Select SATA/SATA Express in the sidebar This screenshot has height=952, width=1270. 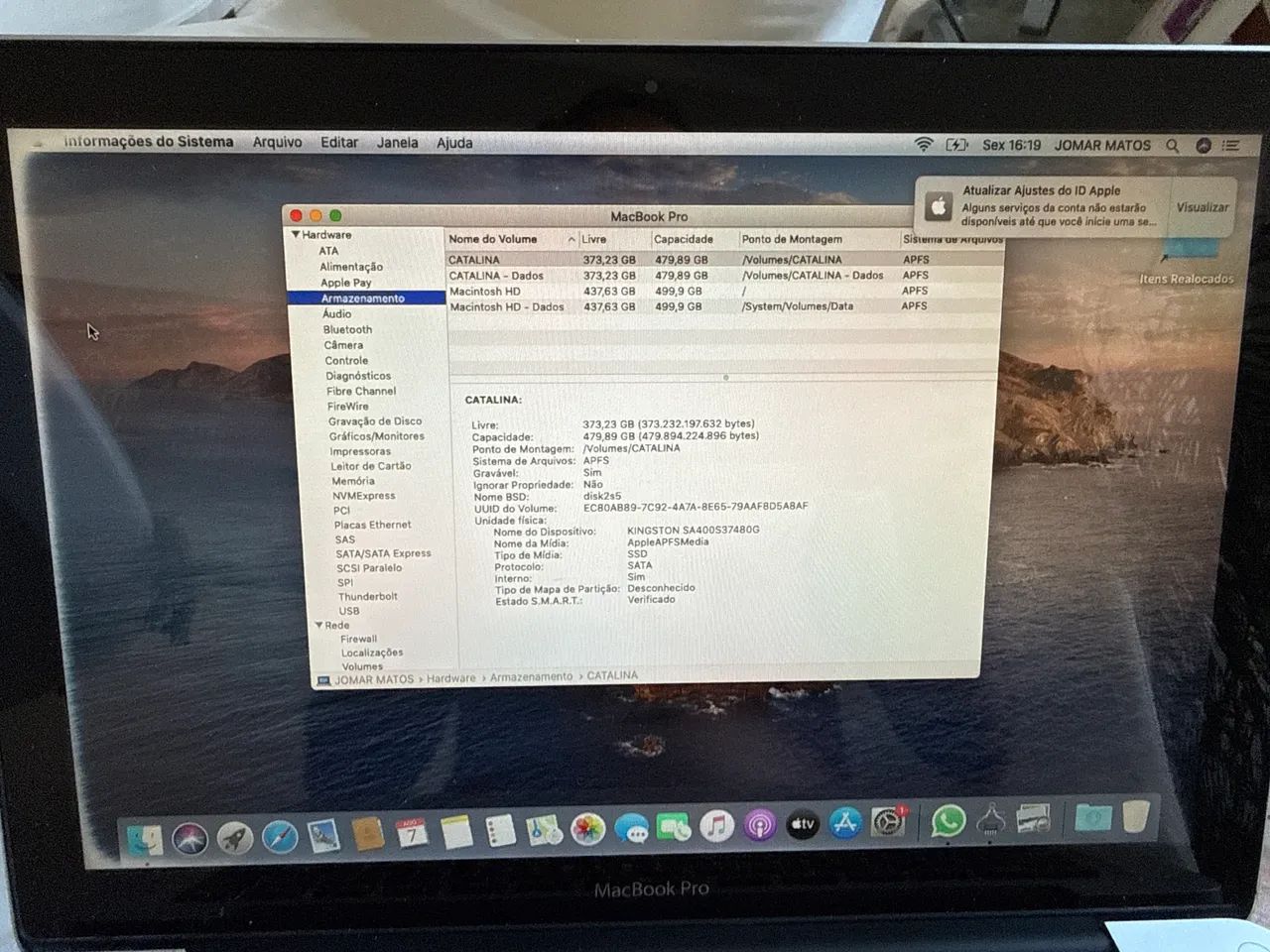click(384, 553)
